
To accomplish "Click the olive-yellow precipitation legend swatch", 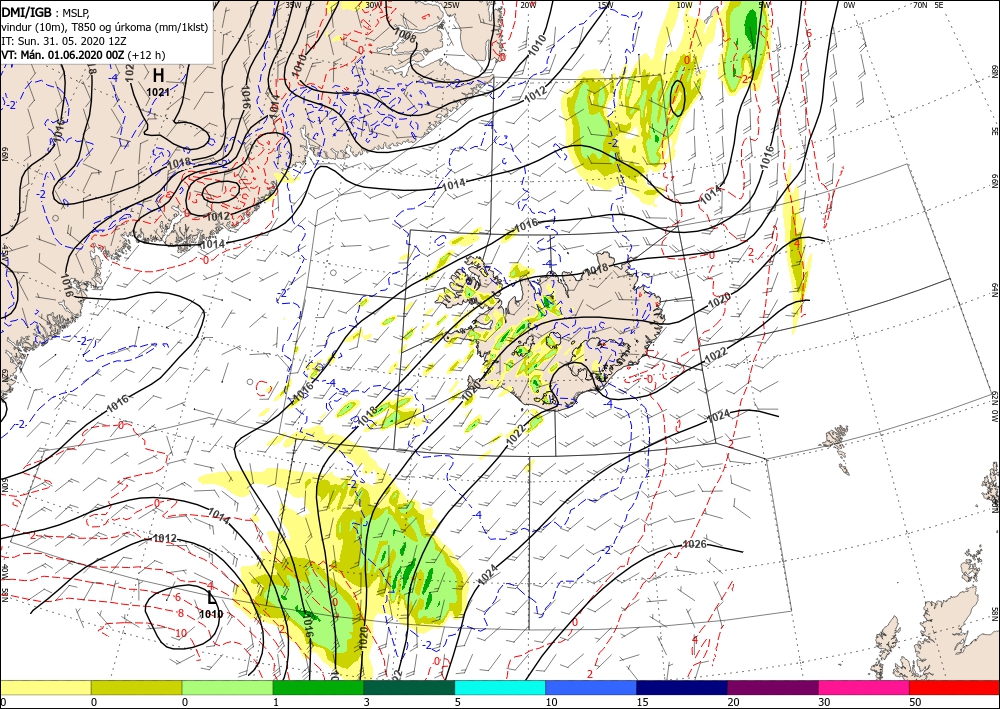I will pos(136,687).
